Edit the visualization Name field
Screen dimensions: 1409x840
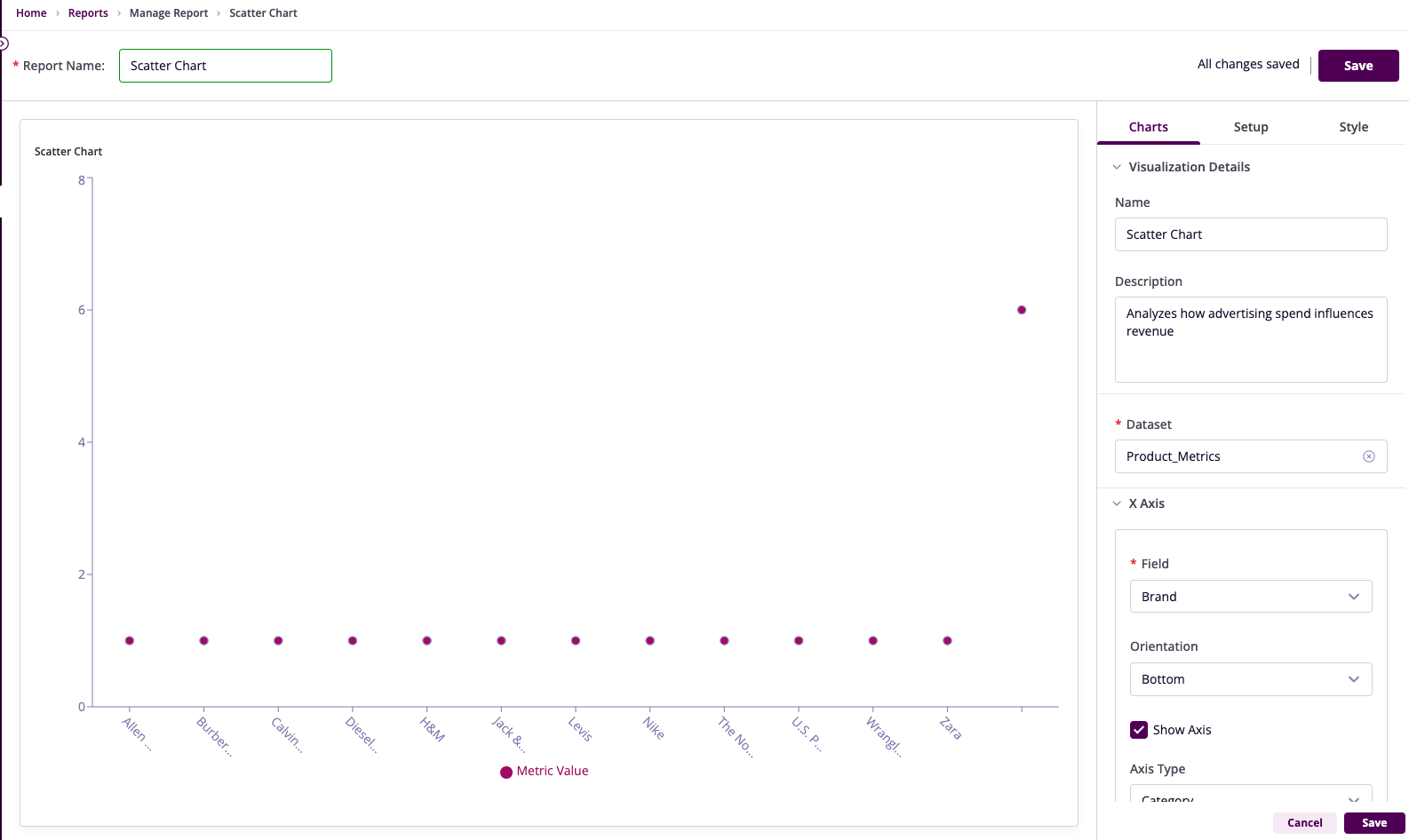coord(1251,234)
